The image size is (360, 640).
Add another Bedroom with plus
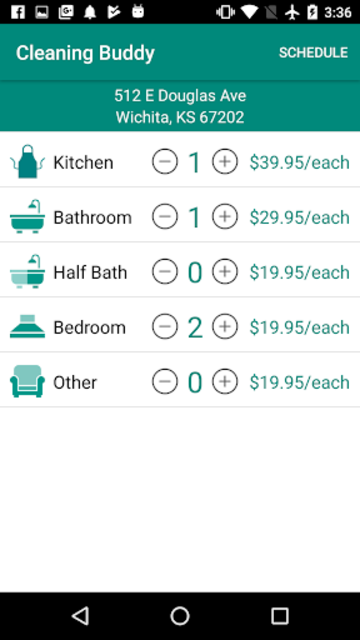(x=225, y=327)
